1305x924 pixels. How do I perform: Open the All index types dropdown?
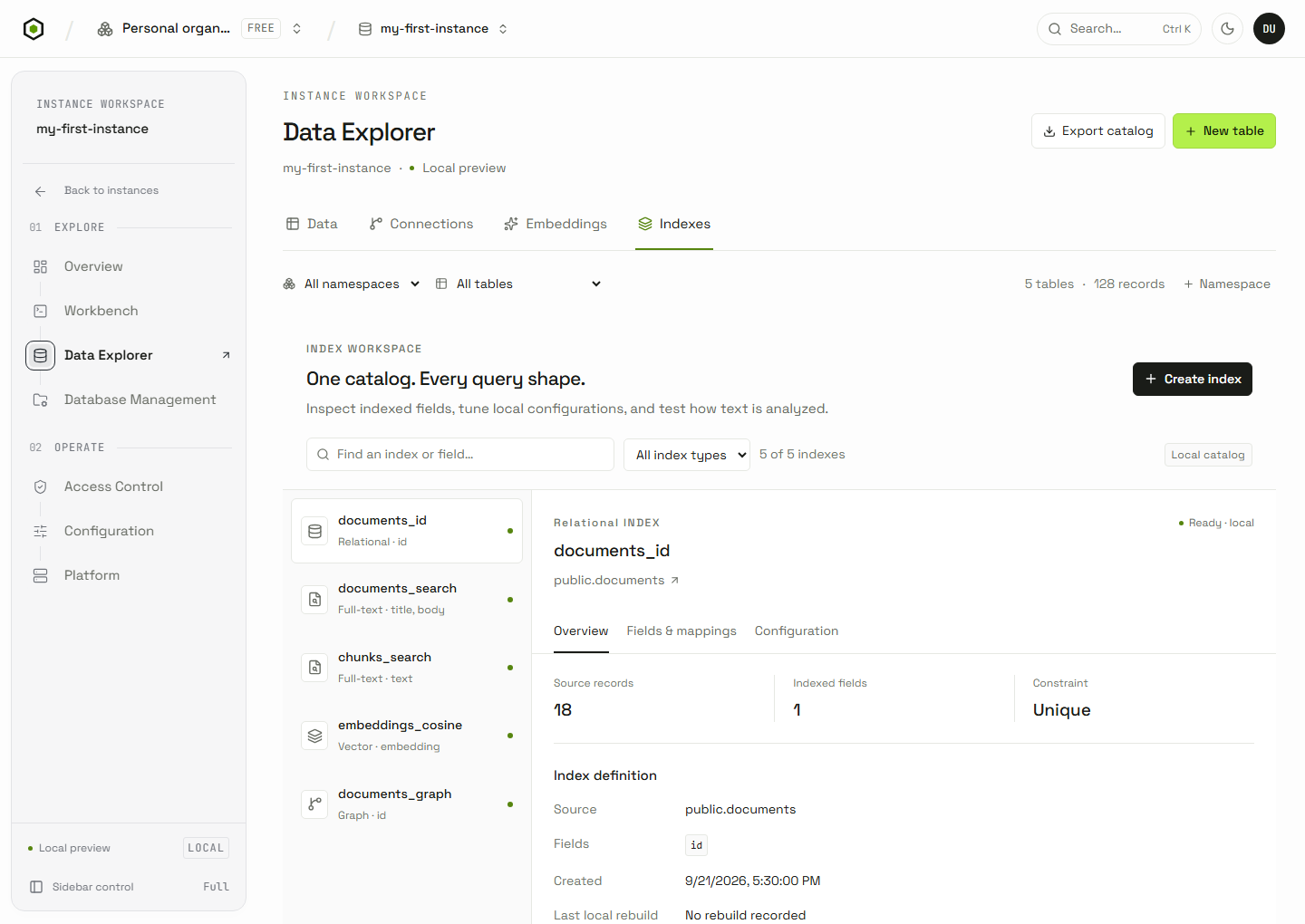click(x=687, y=455)
